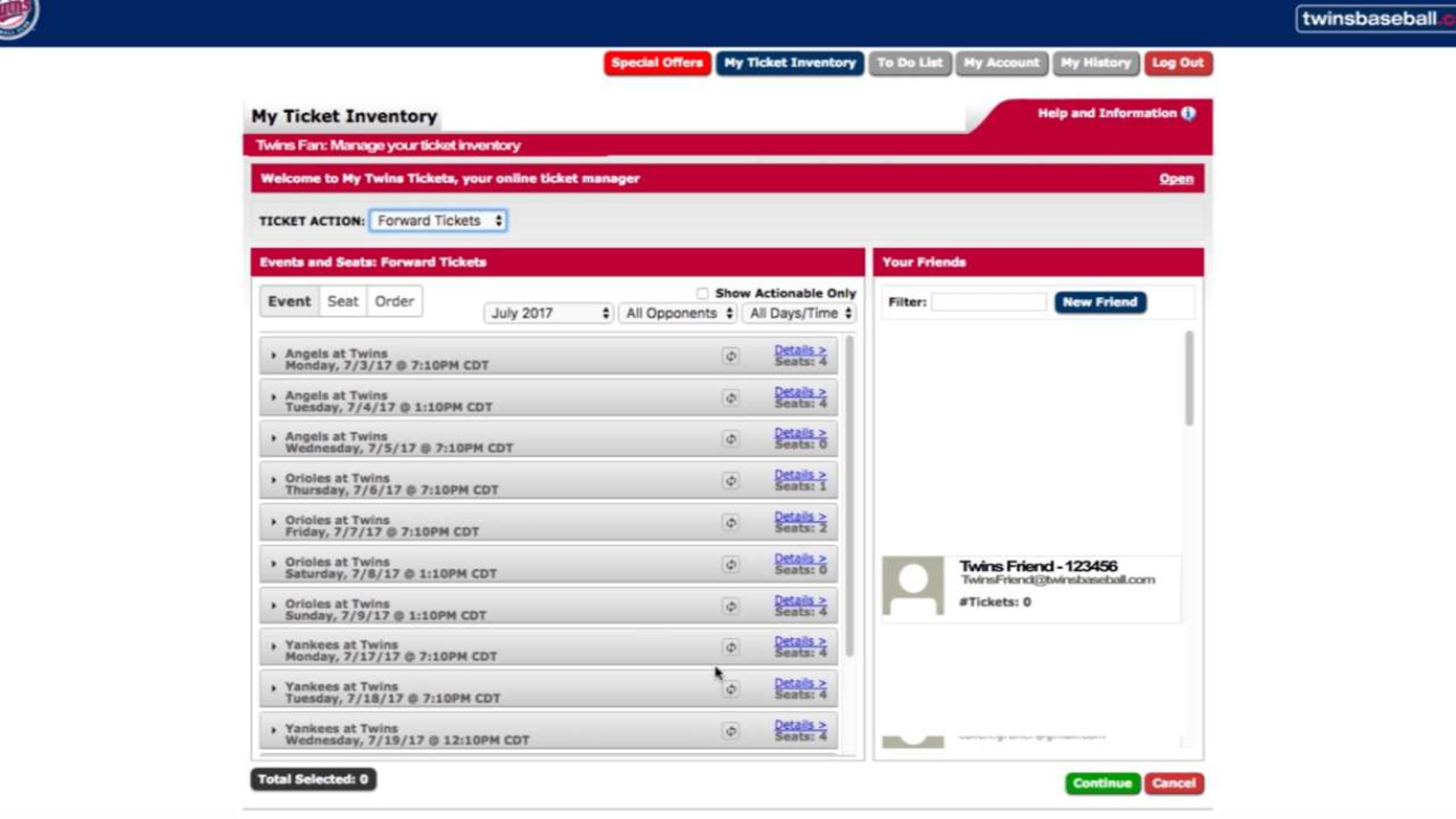Enable Show Actionable Only checkbox
The height and width of the screenshot is (819, 1456).
[x=702, y=293]
